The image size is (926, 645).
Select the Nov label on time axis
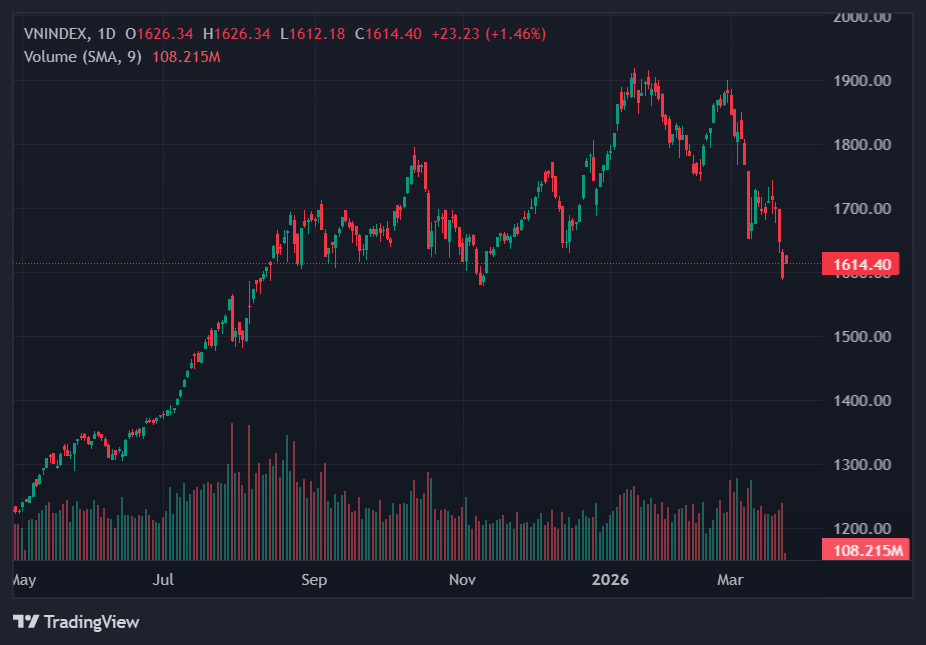(x=461, y=579)
